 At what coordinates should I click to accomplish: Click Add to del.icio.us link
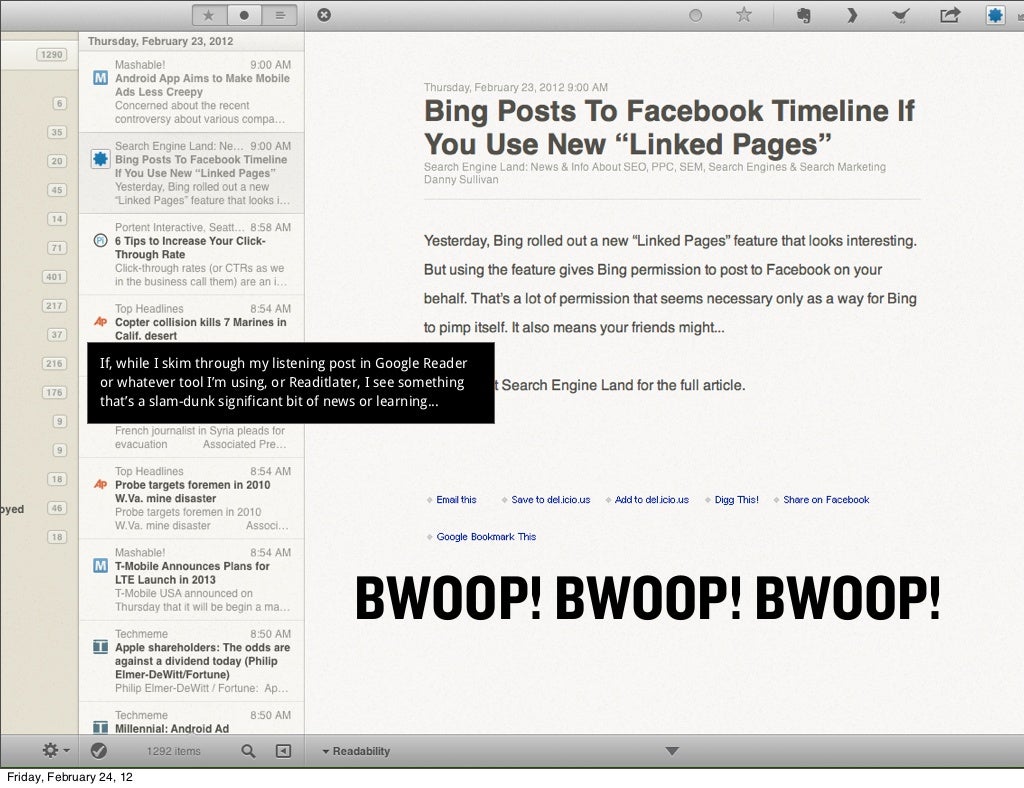652,499
